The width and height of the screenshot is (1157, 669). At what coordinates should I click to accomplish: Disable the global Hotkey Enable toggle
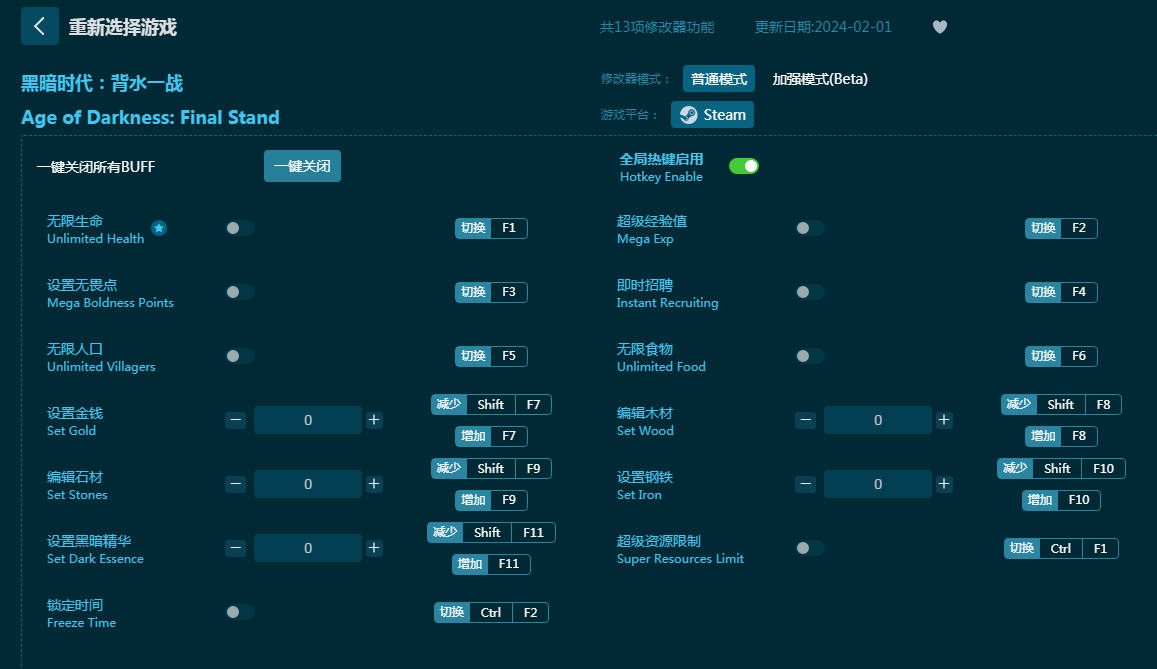tap(743, 166)
